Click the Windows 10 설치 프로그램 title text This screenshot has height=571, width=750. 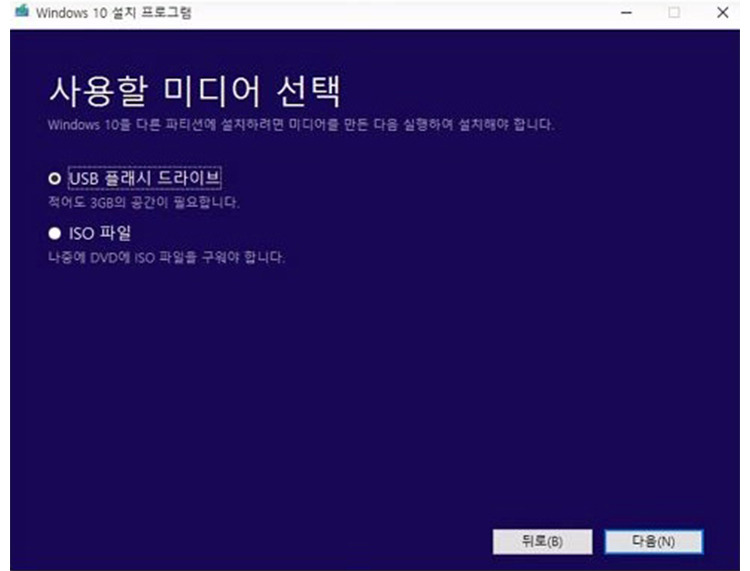[113, 13]
